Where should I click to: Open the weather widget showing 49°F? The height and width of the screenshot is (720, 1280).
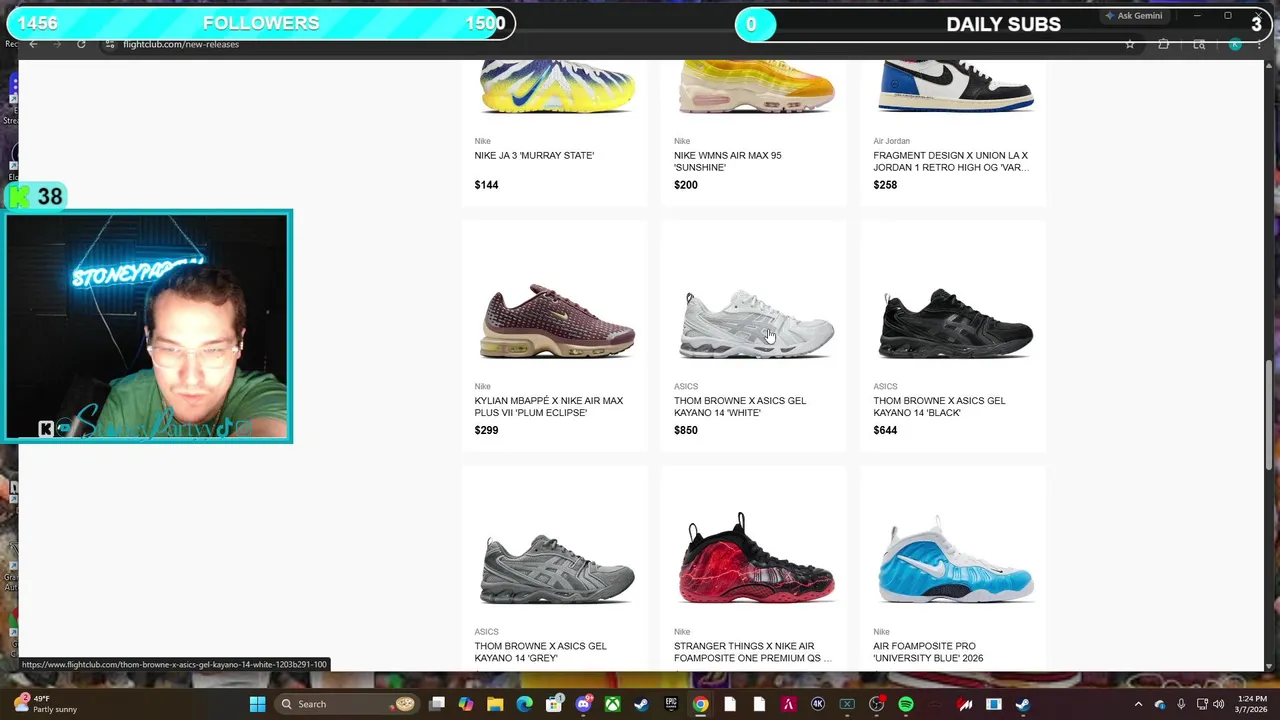45,704
